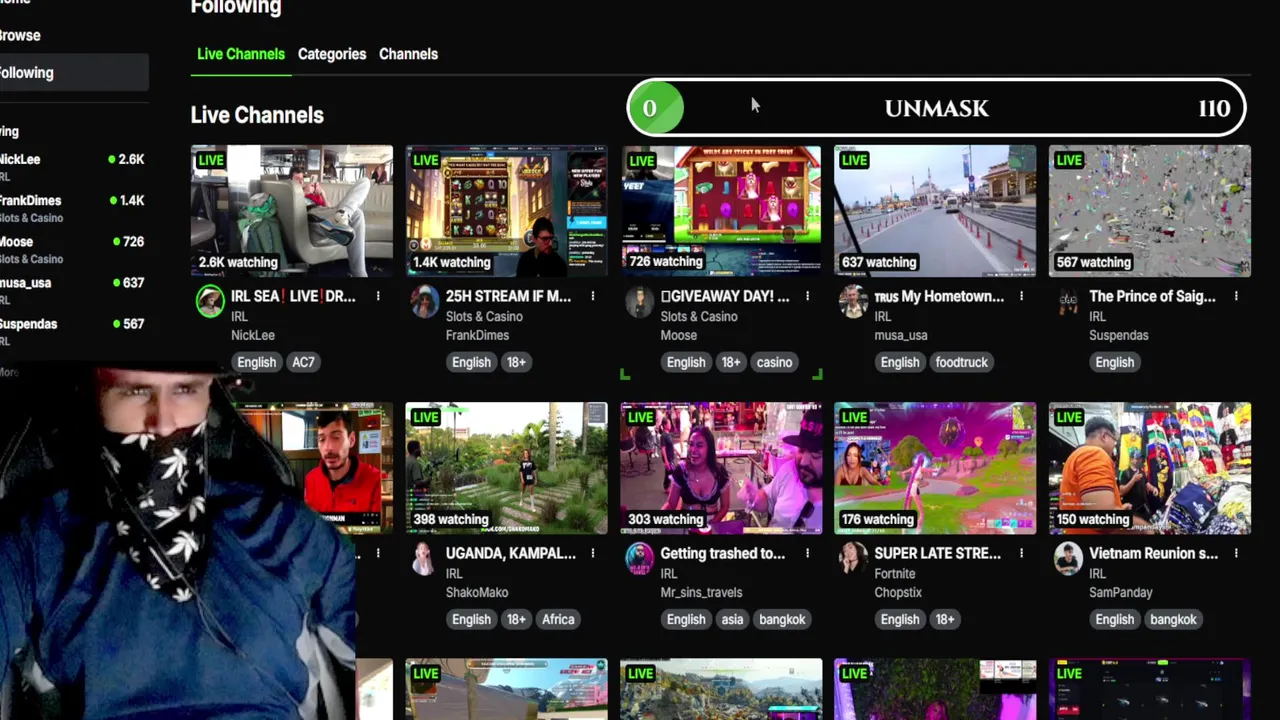Open ShakoMako channel avatar icon
Image resolution: width=1280 pixels, height=720 pixels.
(x=425, y=558)
